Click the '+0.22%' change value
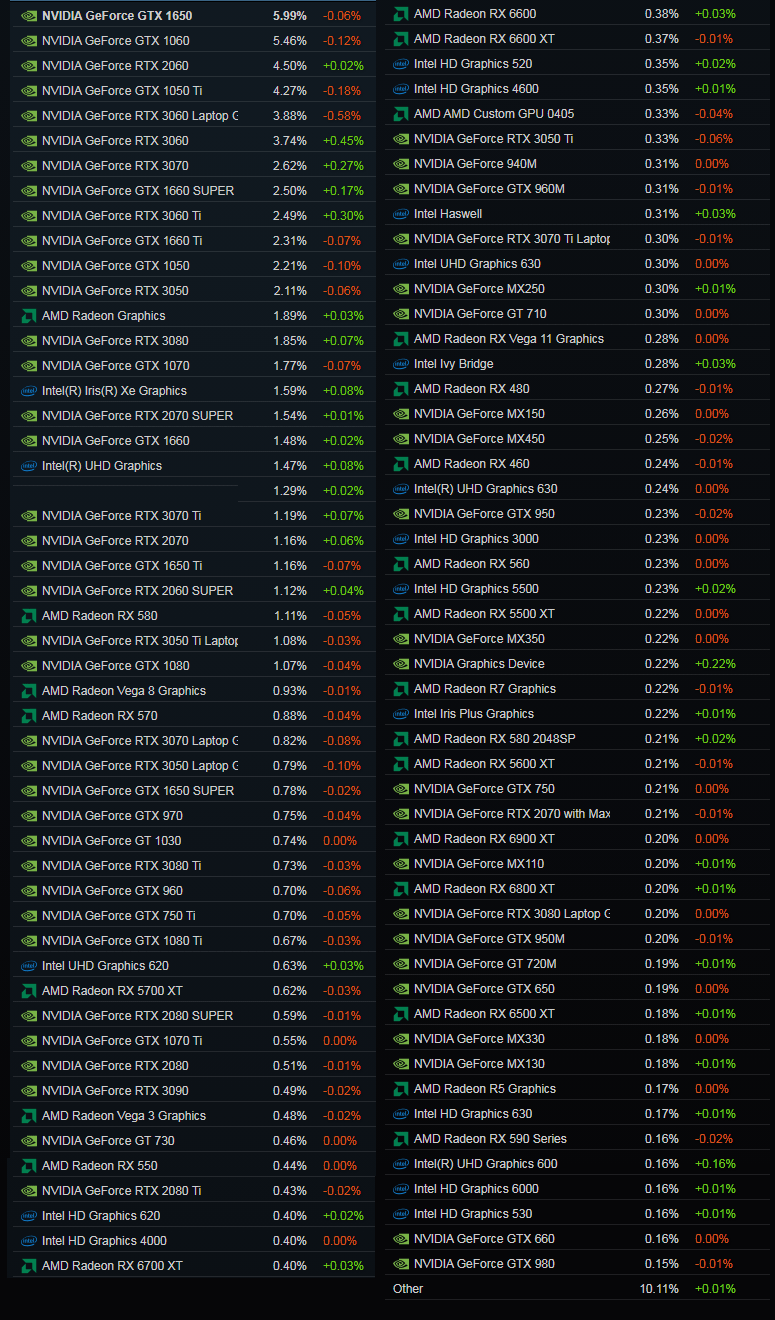775x1320 pixels. pyautogui.click(x=715, y=664)
